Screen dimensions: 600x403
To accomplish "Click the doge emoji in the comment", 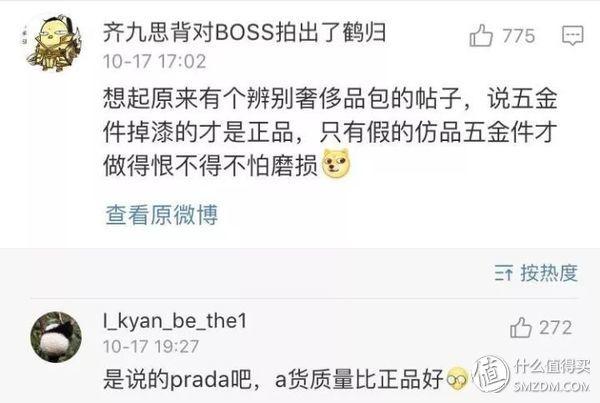I will 336,165.
